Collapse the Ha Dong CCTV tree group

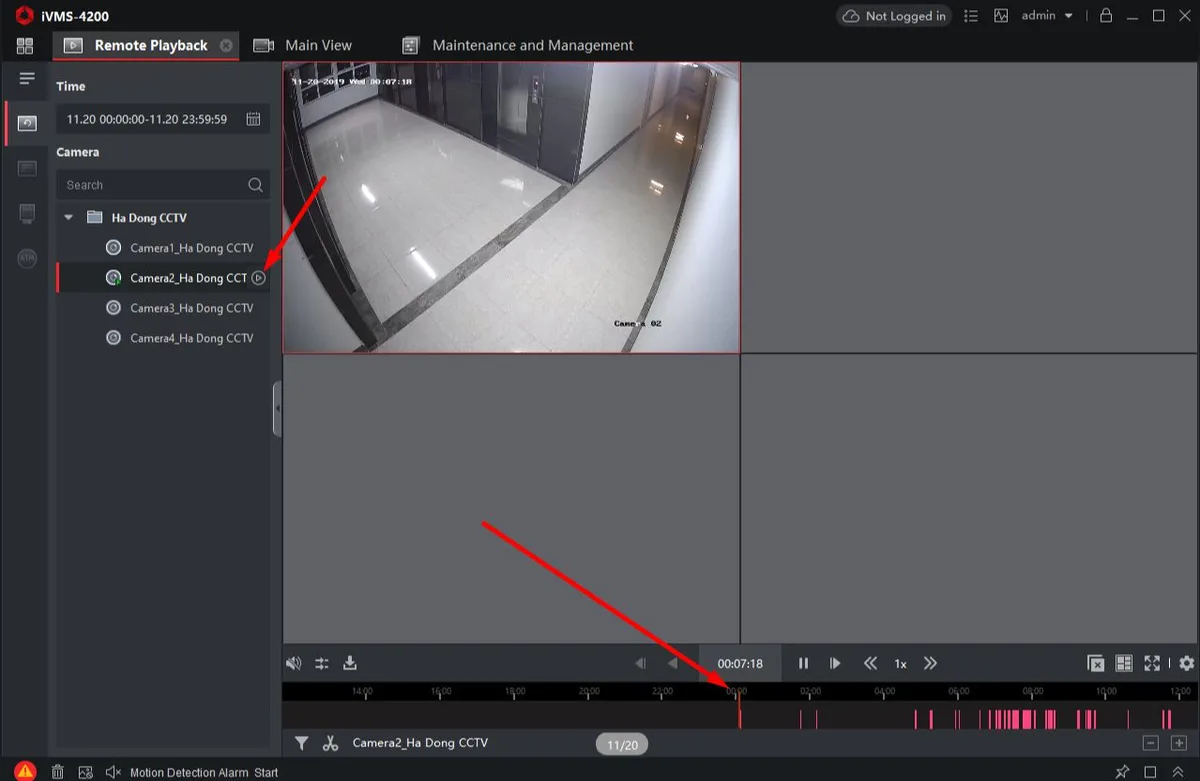pos(69,217)
